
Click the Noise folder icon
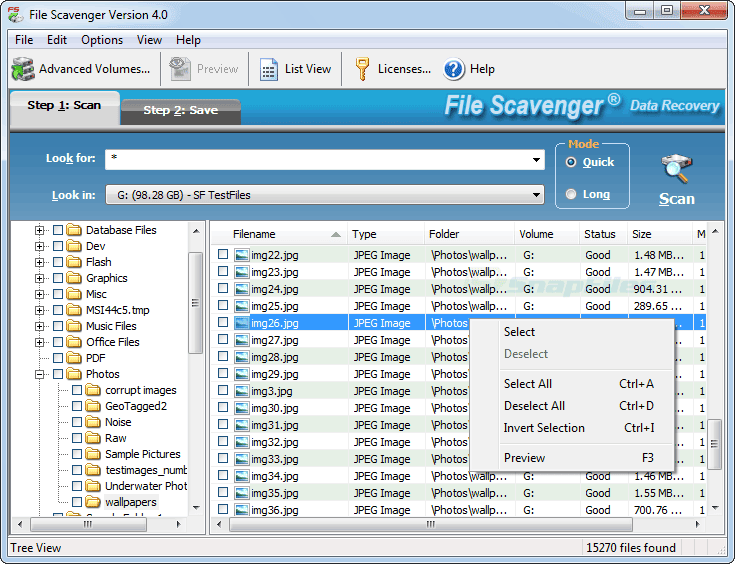(93, 422)
